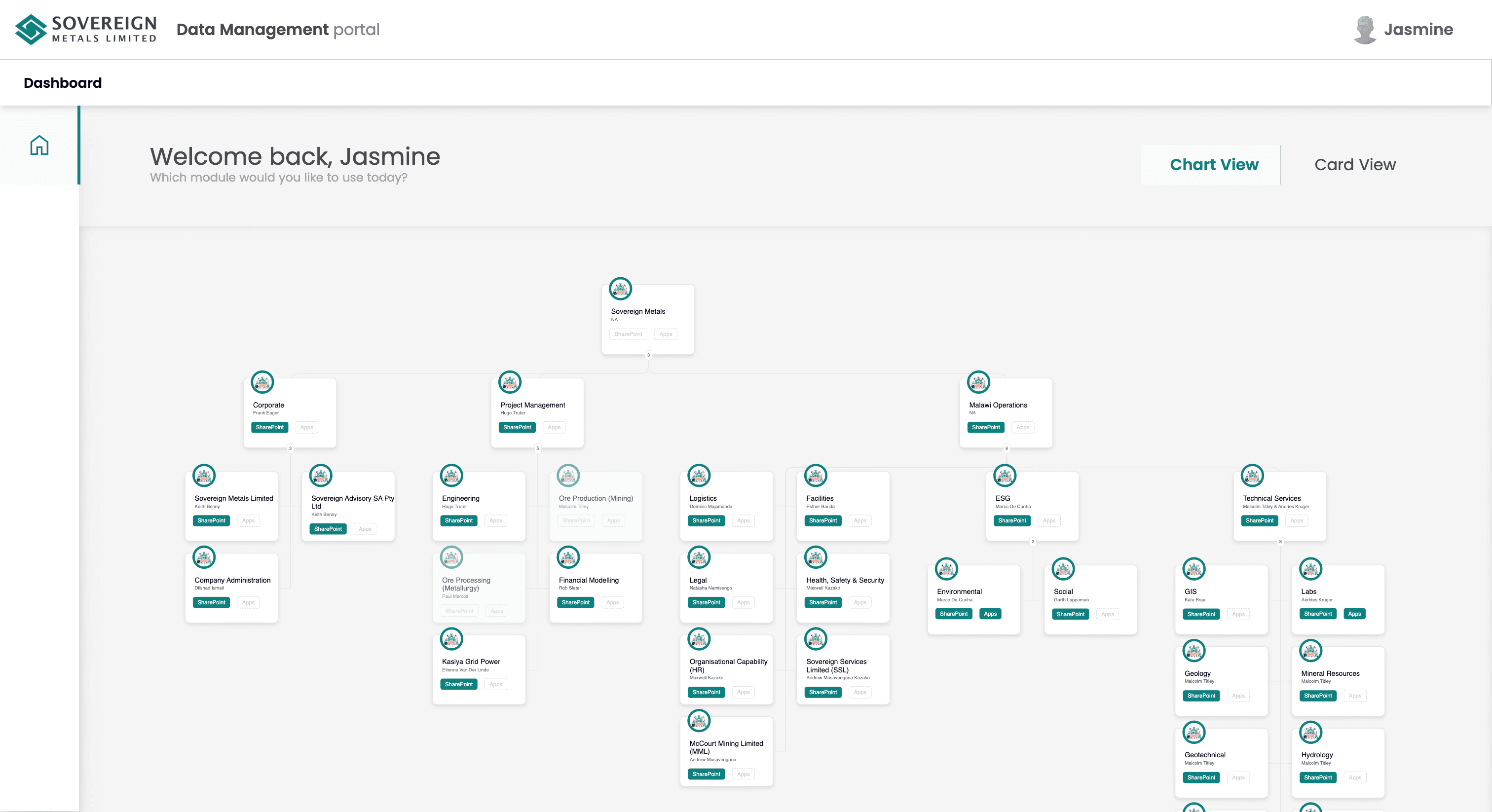
Task: Open SharePoint for Organisational Capability (HR)
Action: point(707,692)
